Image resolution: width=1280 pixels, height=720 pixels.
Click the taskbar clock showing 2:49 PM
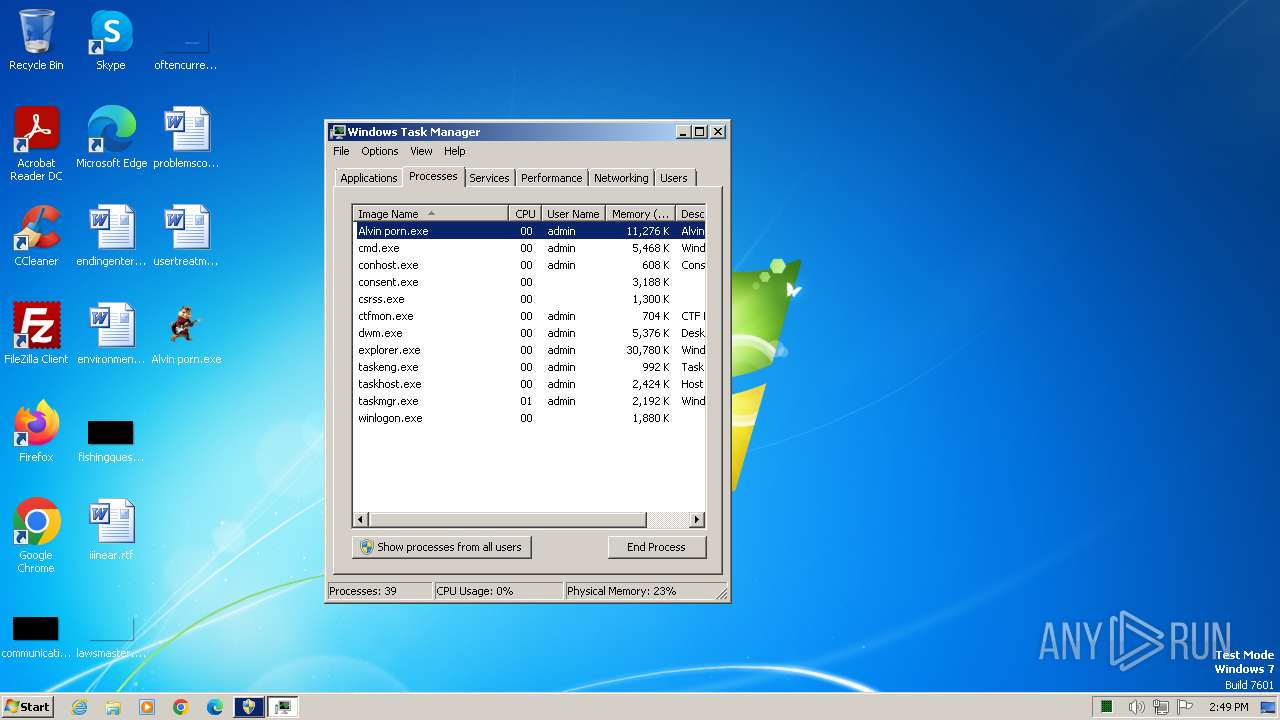click(1228, 707)
